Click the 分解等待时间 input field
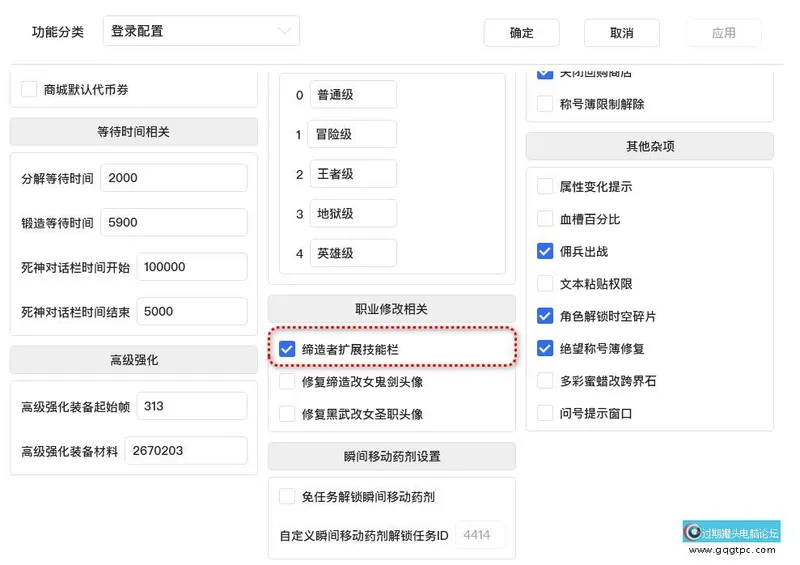This screenshot has height=565, width=800. pyautogui.click(x=174, y=178)
